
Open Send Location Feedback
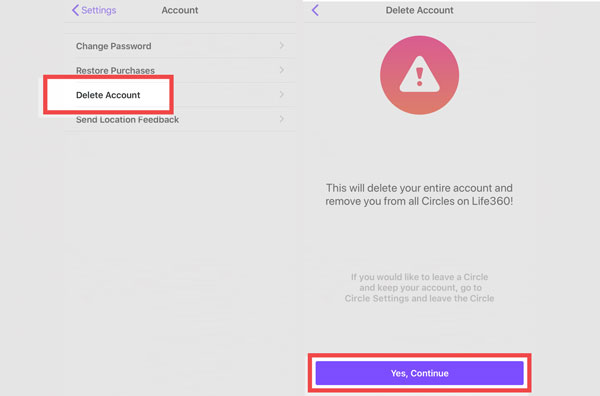click(180, 119)
